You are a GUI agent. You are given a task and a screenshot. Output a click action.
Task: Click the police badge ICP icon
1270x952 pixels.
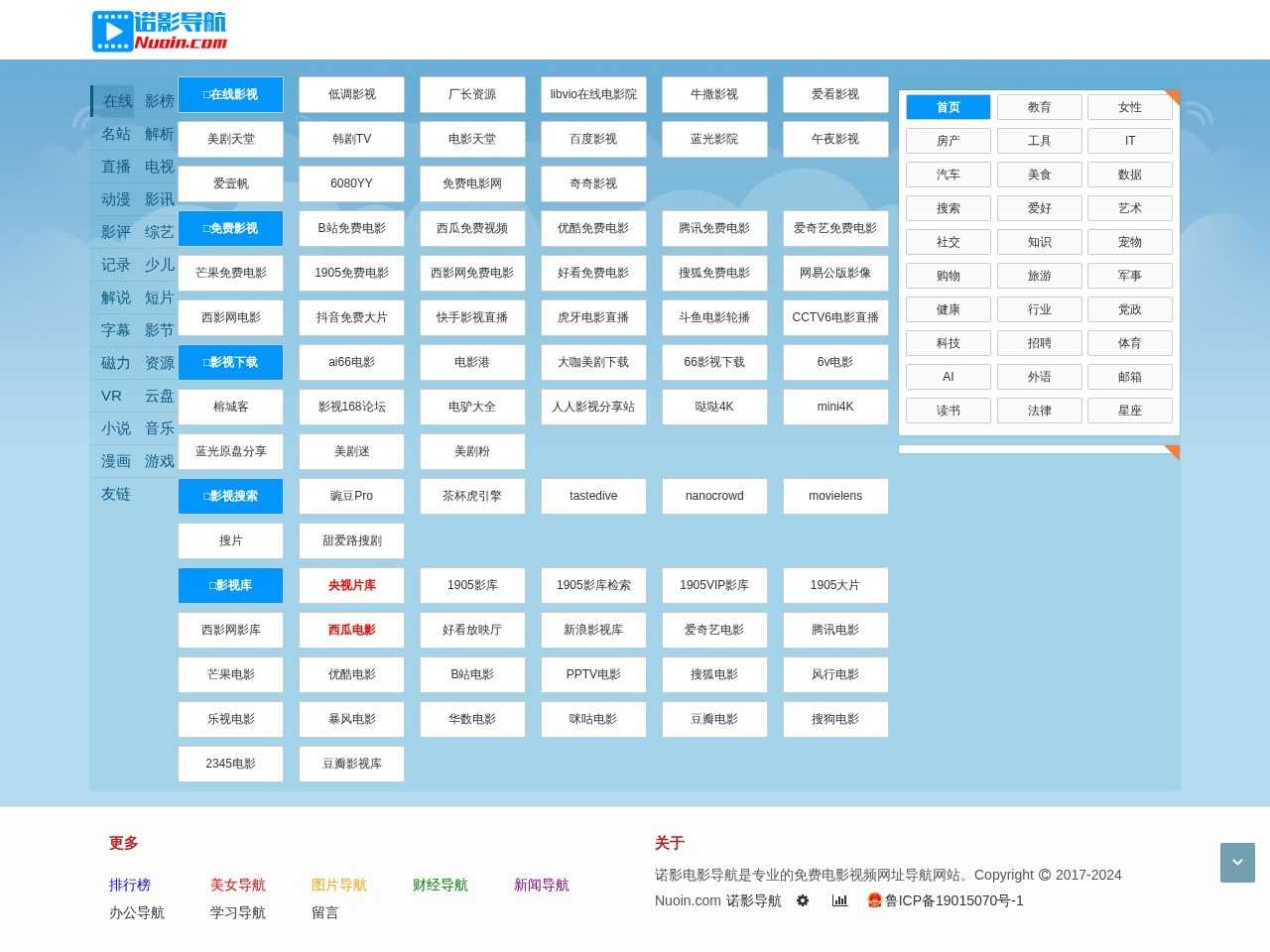click(874, 900)
